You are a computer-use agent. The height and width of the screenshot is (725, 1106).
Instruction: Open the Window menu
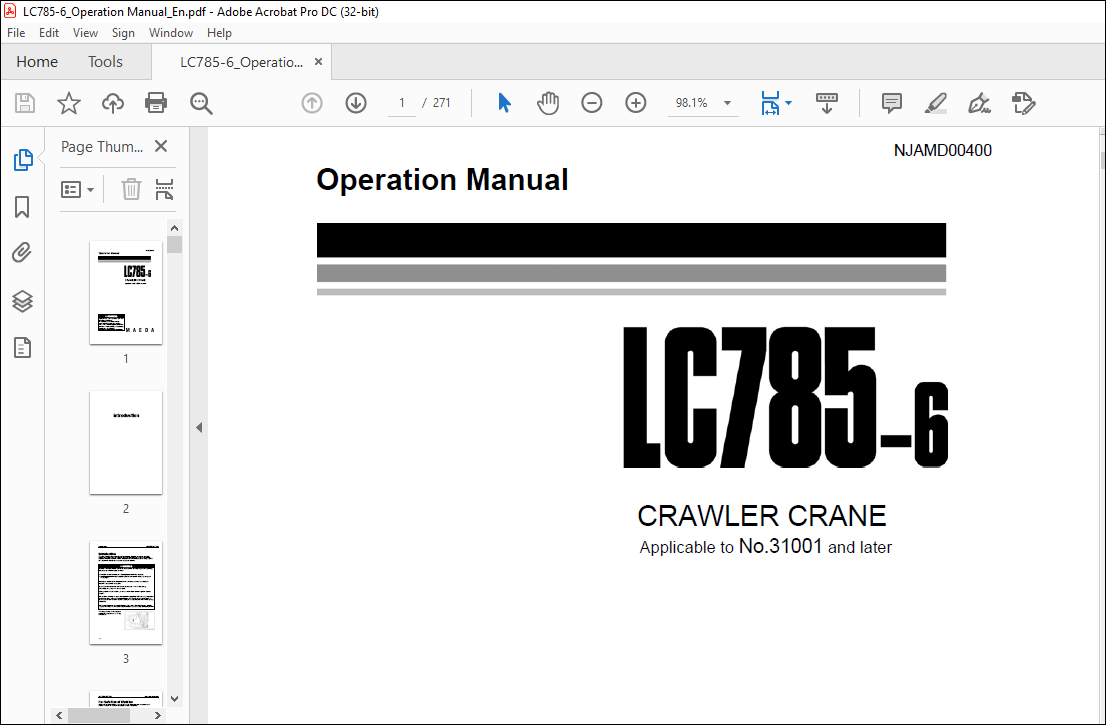171,32
